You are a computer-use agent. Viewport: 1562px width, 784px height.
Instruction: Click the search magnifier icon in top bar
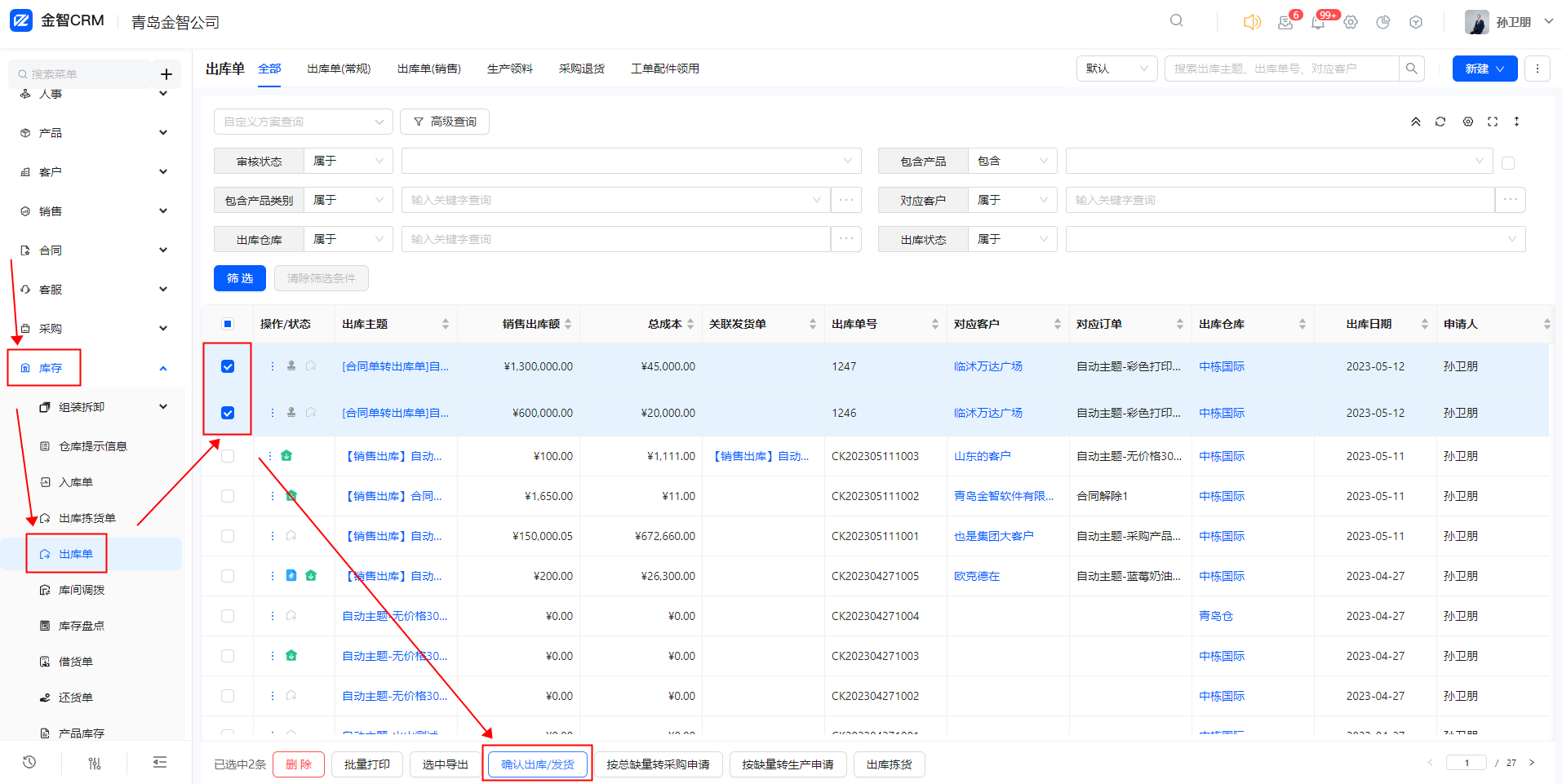click(x=1176, y=21)
